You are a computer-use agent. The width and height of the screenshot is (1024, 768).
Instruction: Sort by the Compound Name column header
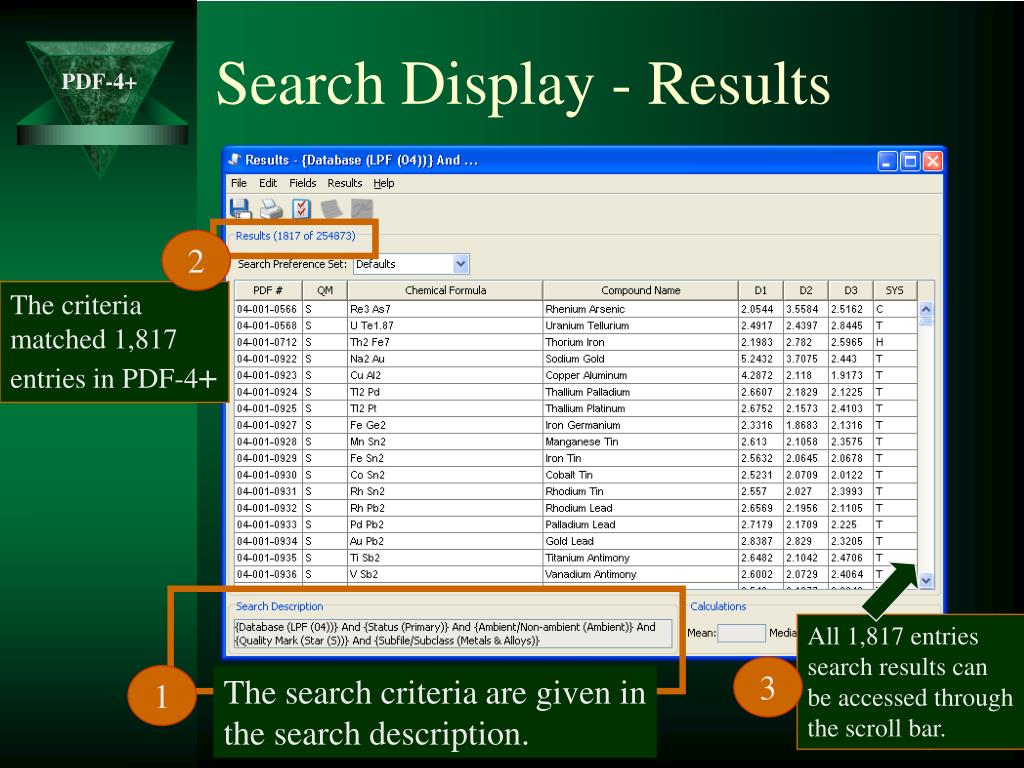(641, 291)
